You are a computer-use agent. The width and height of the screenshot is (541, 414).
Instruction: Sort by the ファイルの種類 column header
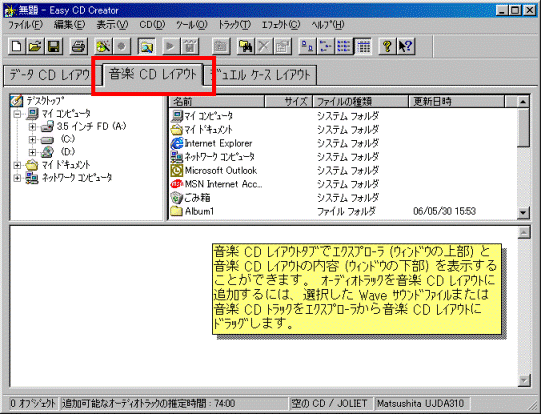361,102
